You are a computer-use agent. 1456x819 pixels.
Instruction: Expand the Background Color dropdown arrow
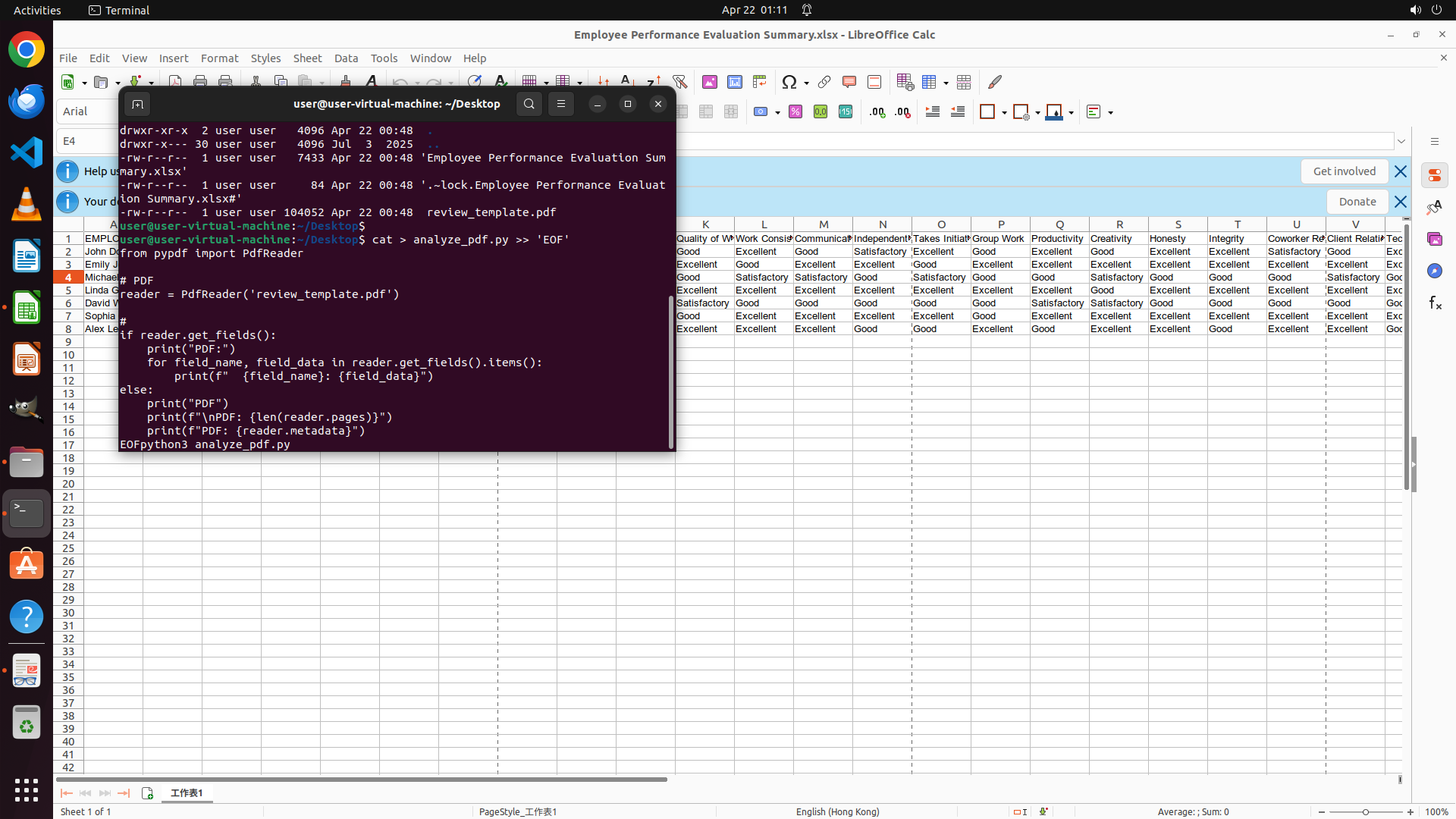tap(1071, 113)
